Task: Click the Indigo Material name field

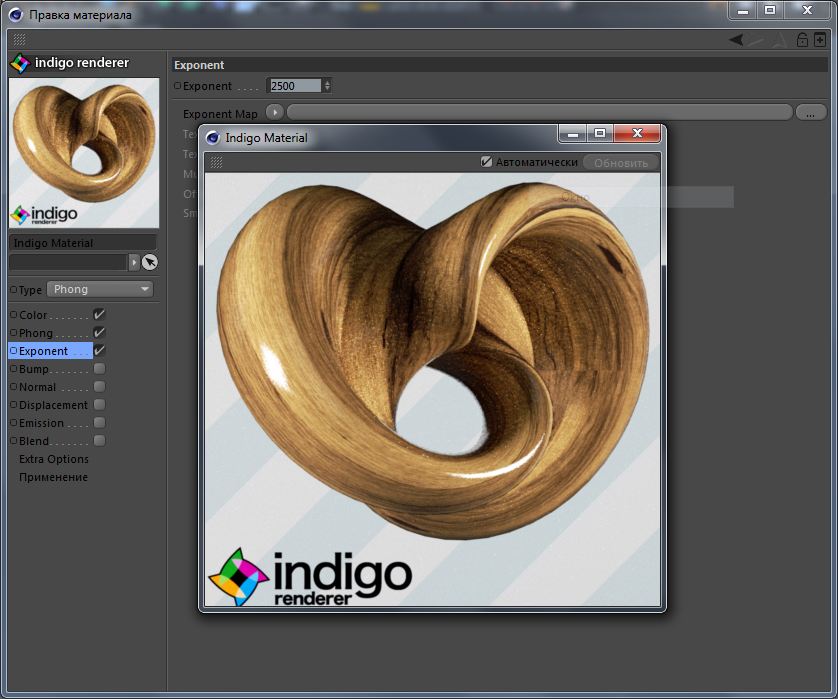Action: 83,243
